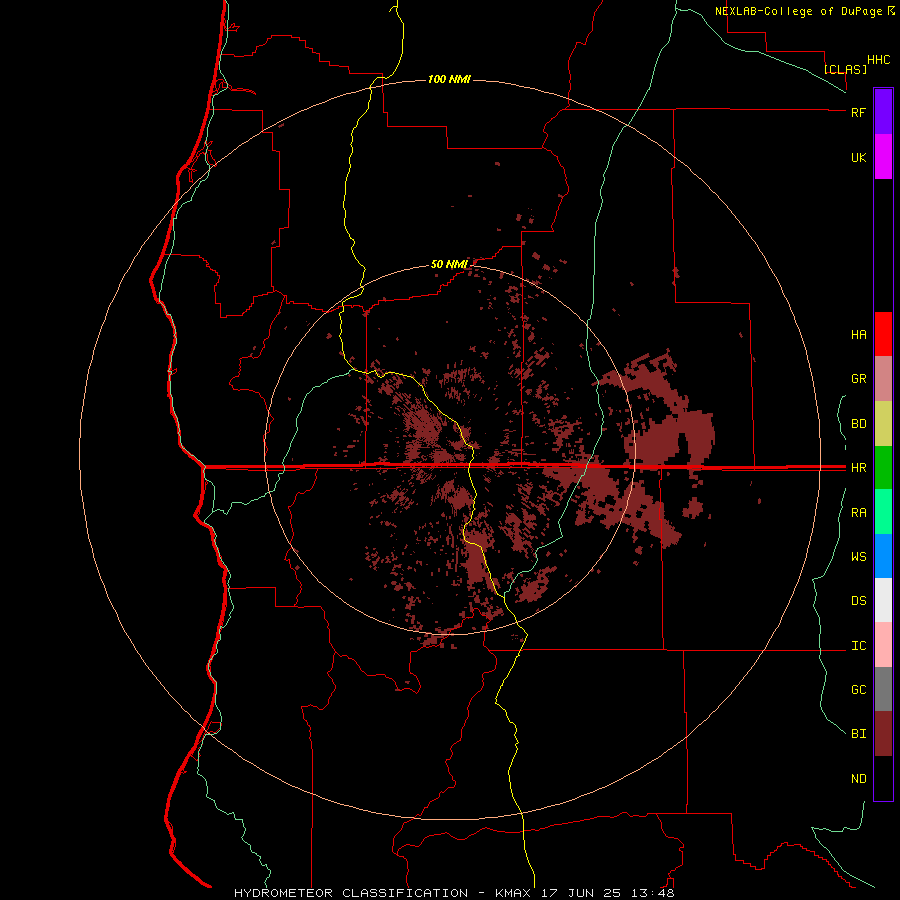Click the HYDROMETEOR CLASSIFICATION title text
Viewport: 900px width, 900px height.
tap(351, 893)
